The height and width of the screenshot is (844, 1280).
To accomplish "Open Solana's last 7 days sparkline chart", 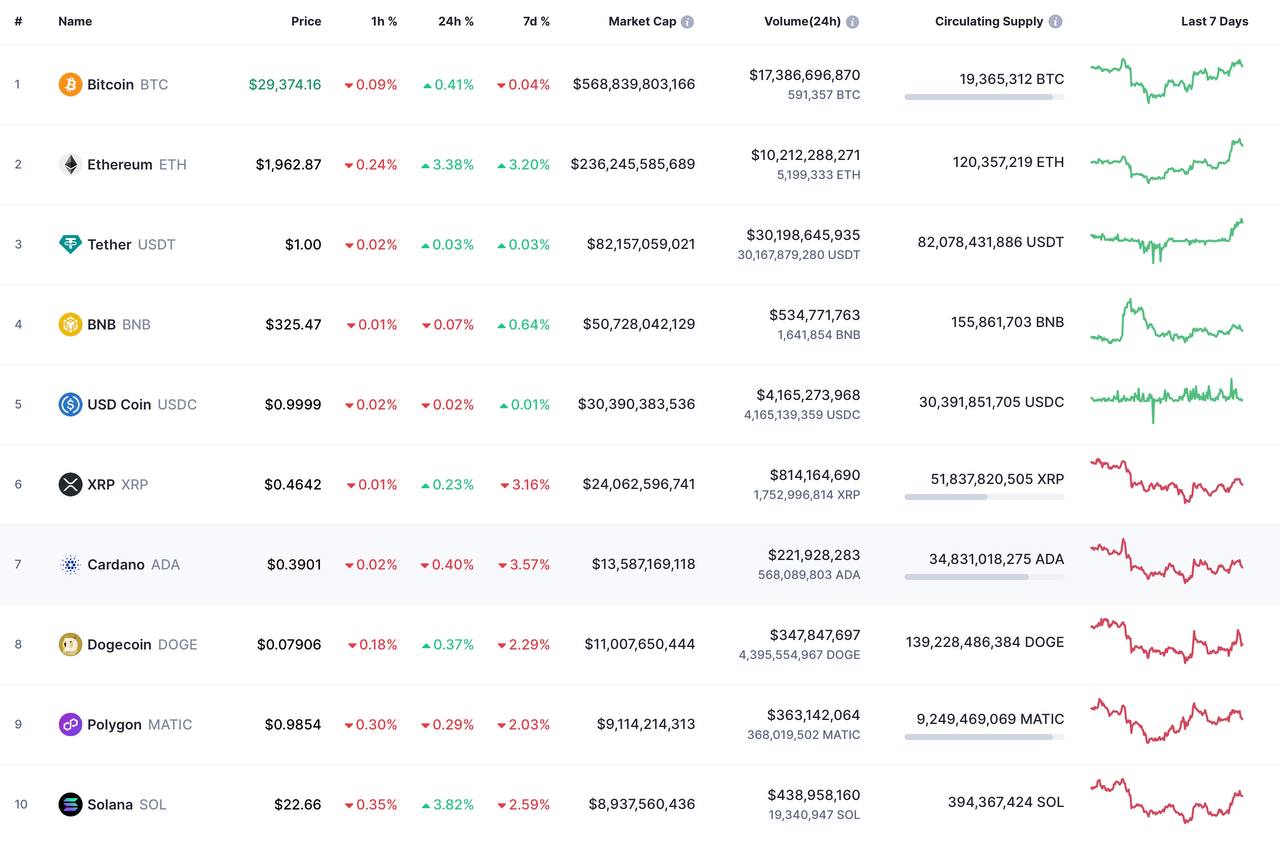I will (1166, 800).
